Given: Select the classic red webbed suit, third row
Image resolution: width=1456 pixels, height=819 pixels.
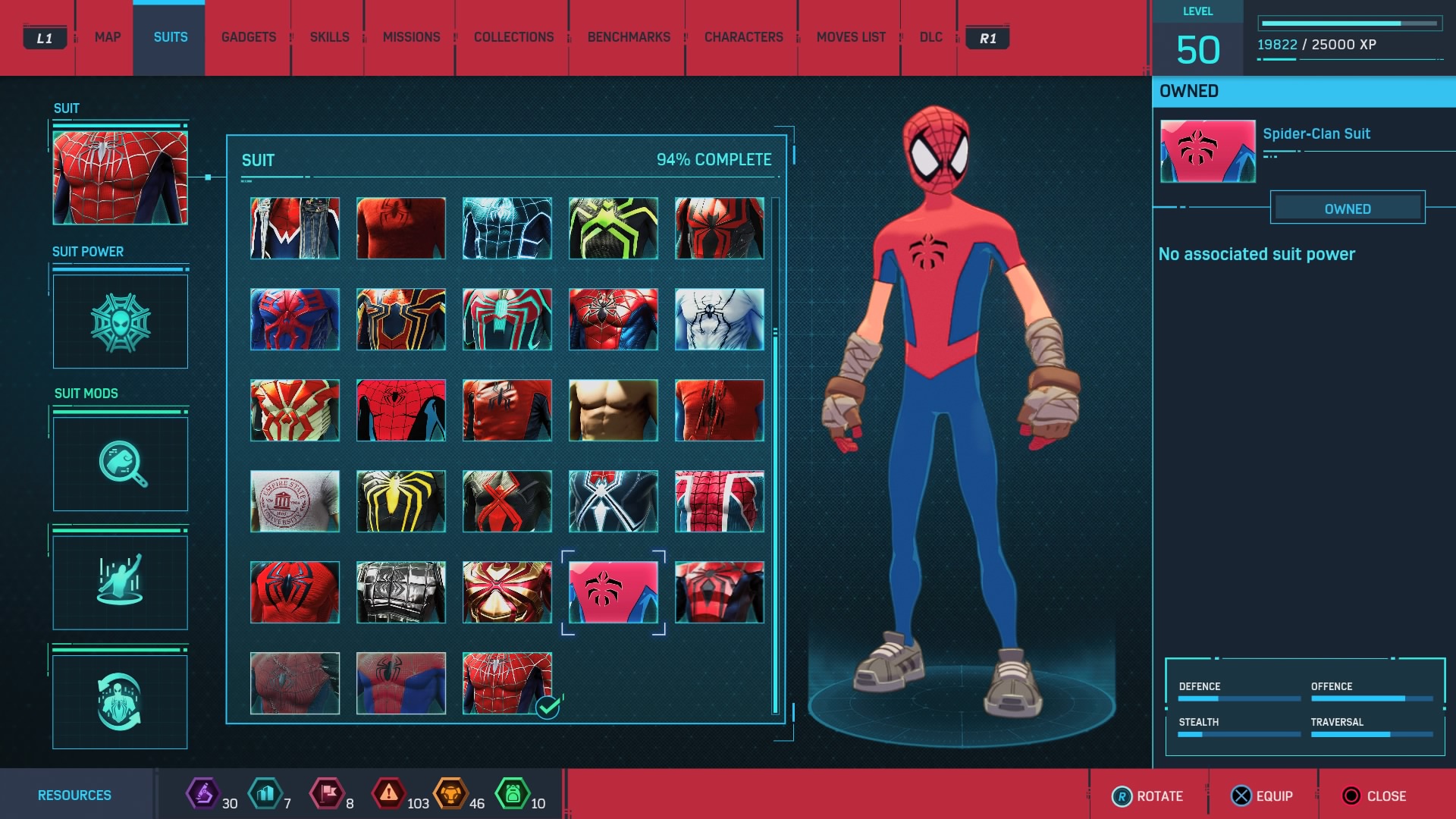Looking at the screenshot, I should tap(401, 410).
